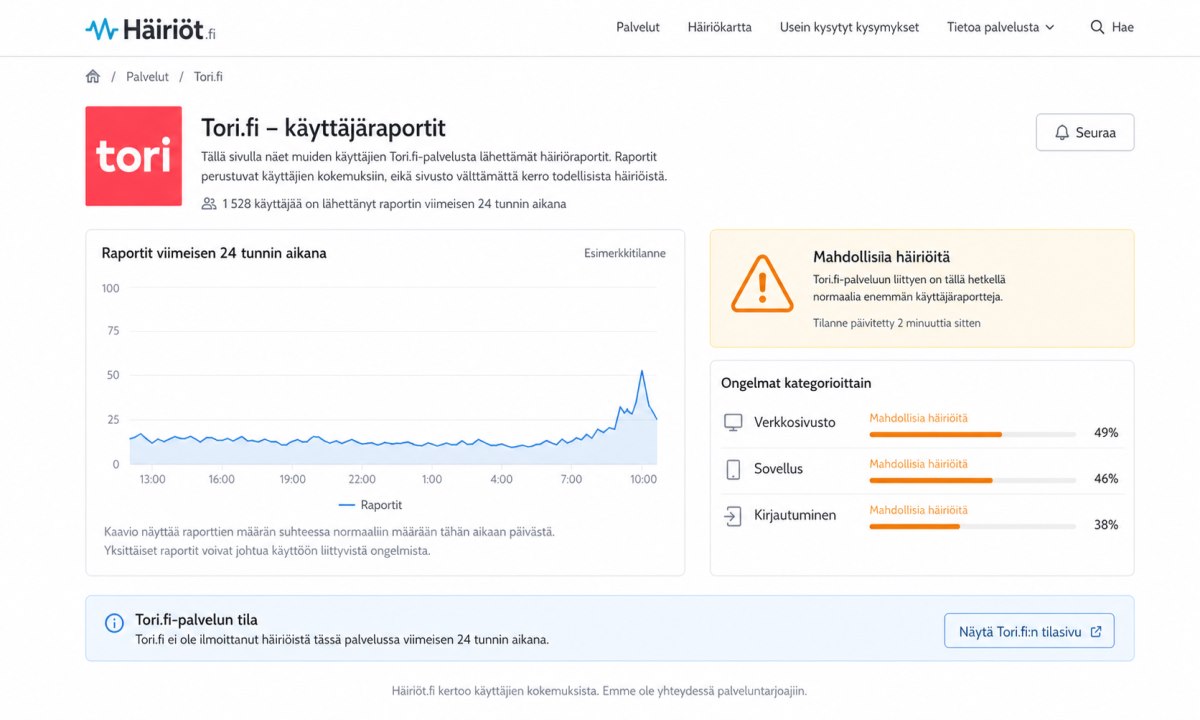This screenshot has height=720, width=1200.
Task: Click the Sovellus category label
Action: coord(779,469)
